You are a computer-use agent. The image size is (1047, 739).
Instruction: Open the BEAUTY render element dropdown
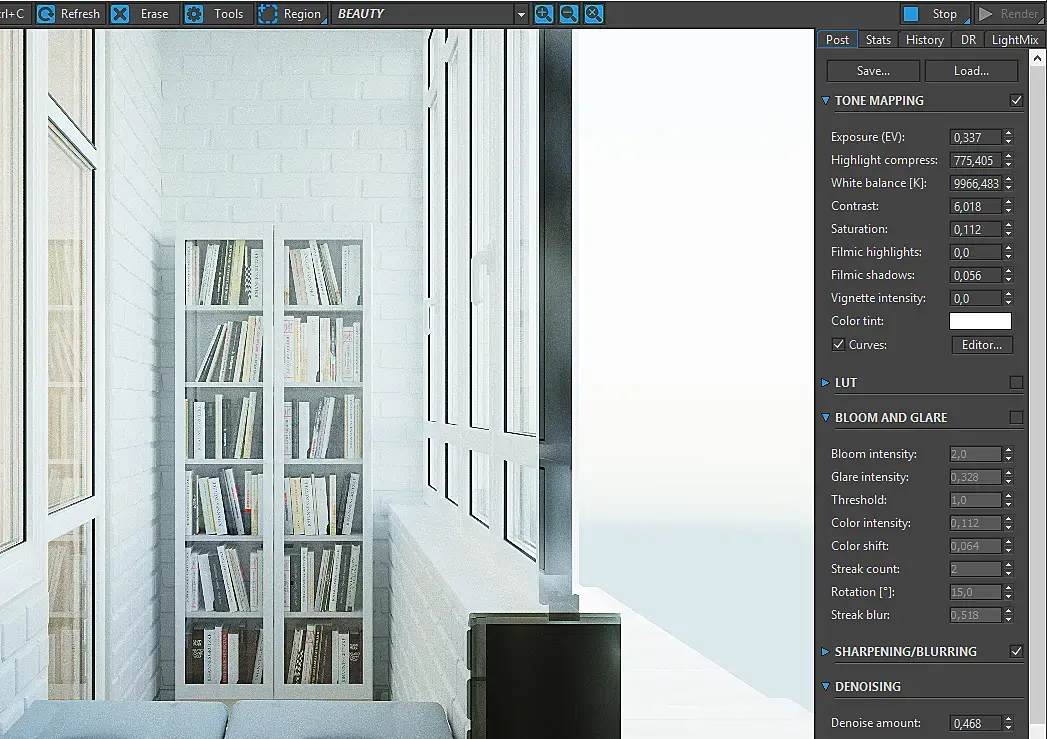tap(521, 14)
